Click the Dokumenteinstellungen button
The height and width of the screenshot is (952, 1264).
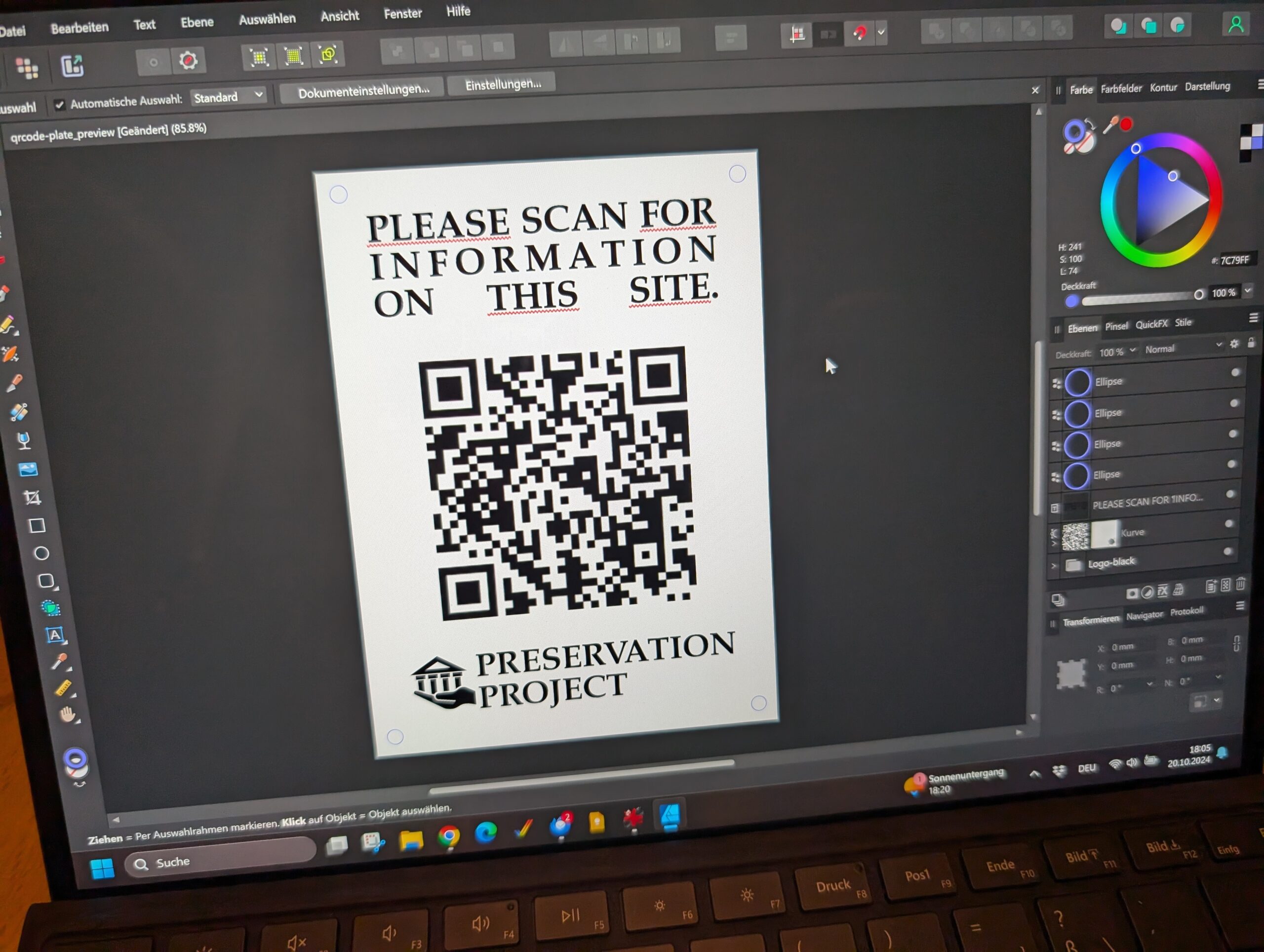point(363,91)
